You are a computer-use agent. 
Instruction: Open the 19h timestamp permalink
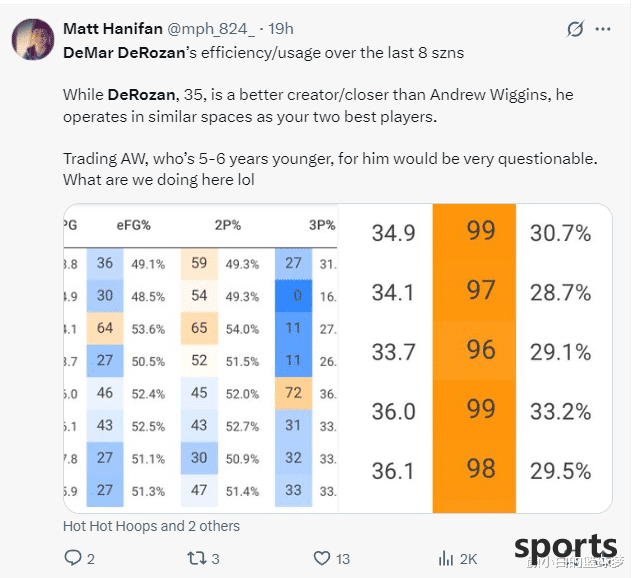pyautogui.click(x=281, y=29)
